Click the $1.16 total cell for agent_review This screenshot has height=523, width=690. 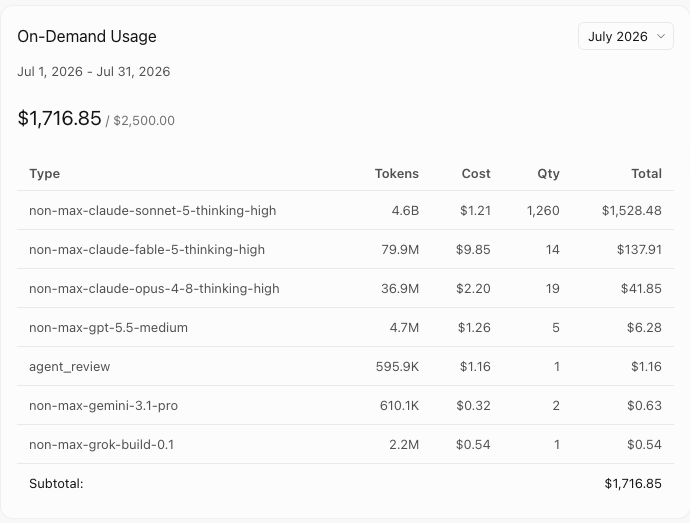point(646,367)
